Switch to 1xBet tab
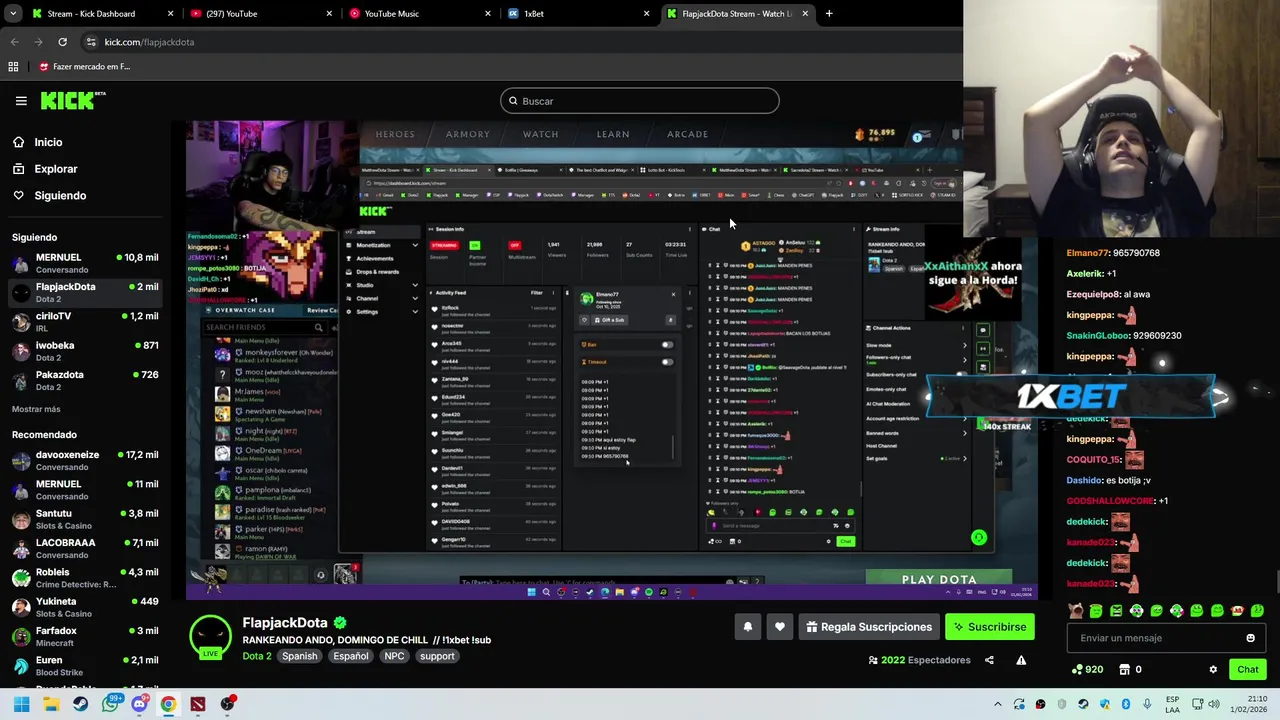Image resolution: width=1280 pixels, height=720 pixels. coord(580,14)
